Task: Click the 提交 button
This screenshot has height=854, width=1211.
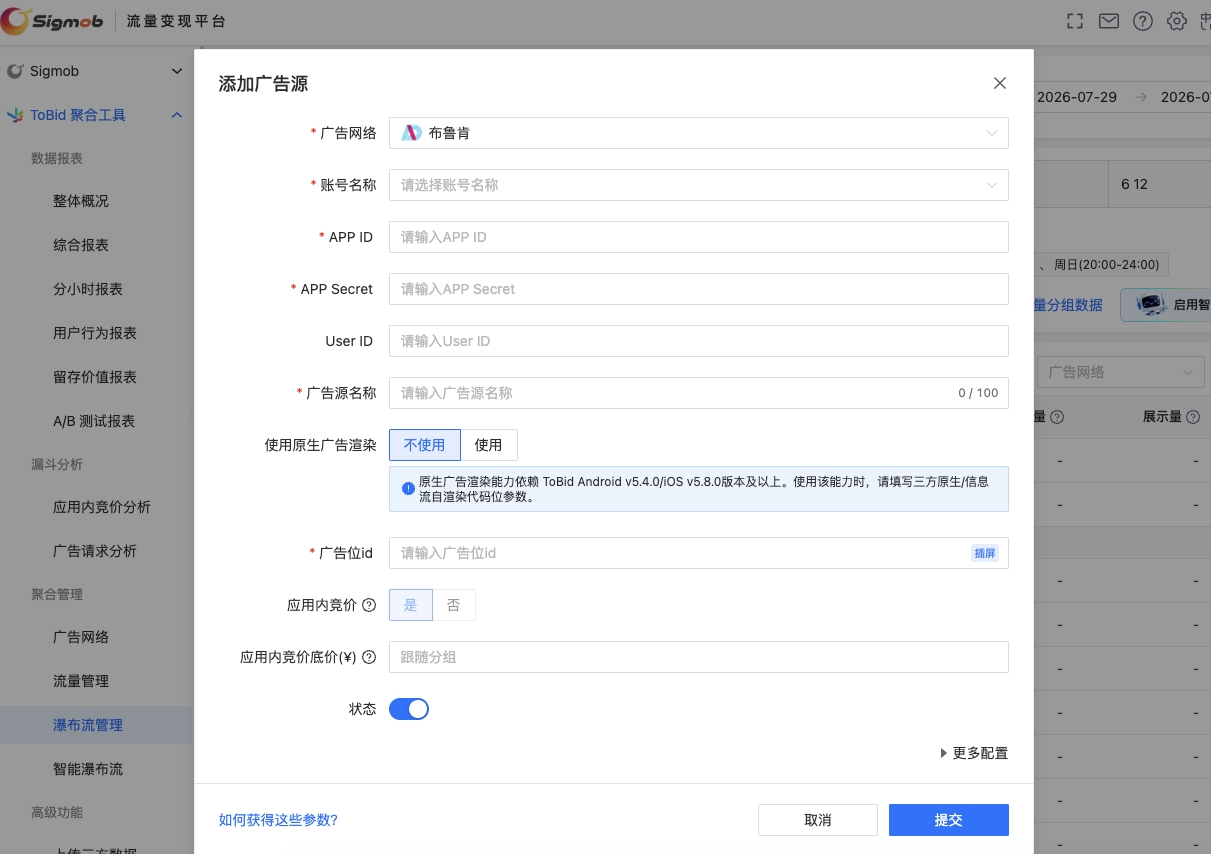Action: tap(948, 820)
